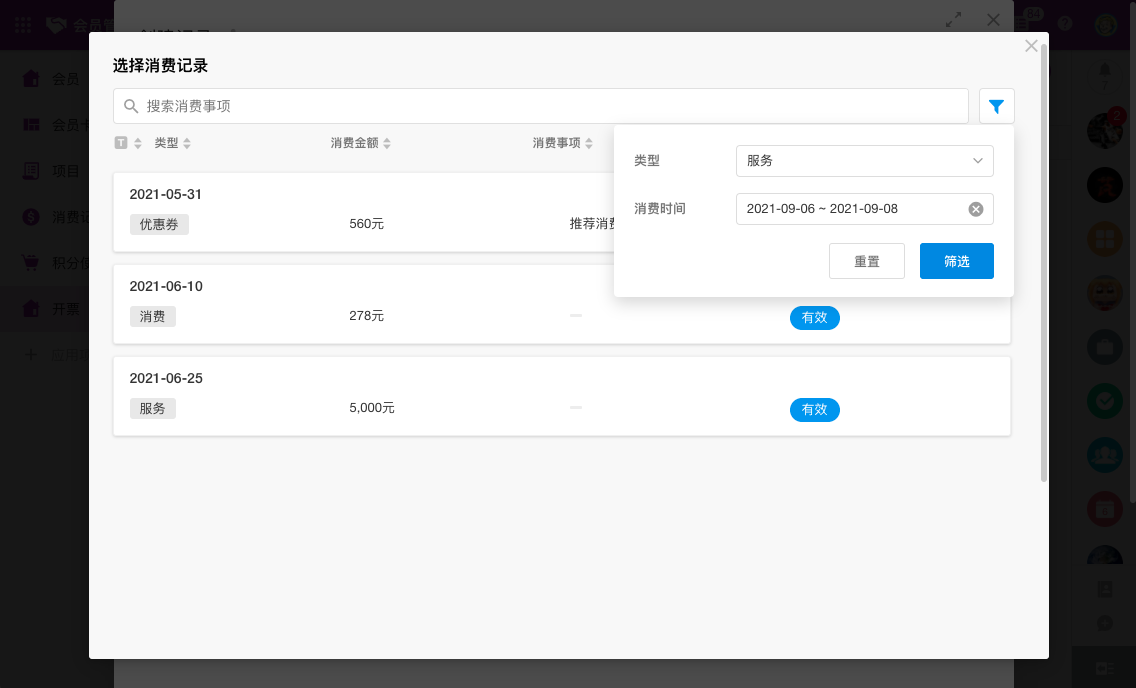The height and width of the screenshot is (688, 1136).
Task: Click the dialog's vertical scrollbar
Action: 1044,262
